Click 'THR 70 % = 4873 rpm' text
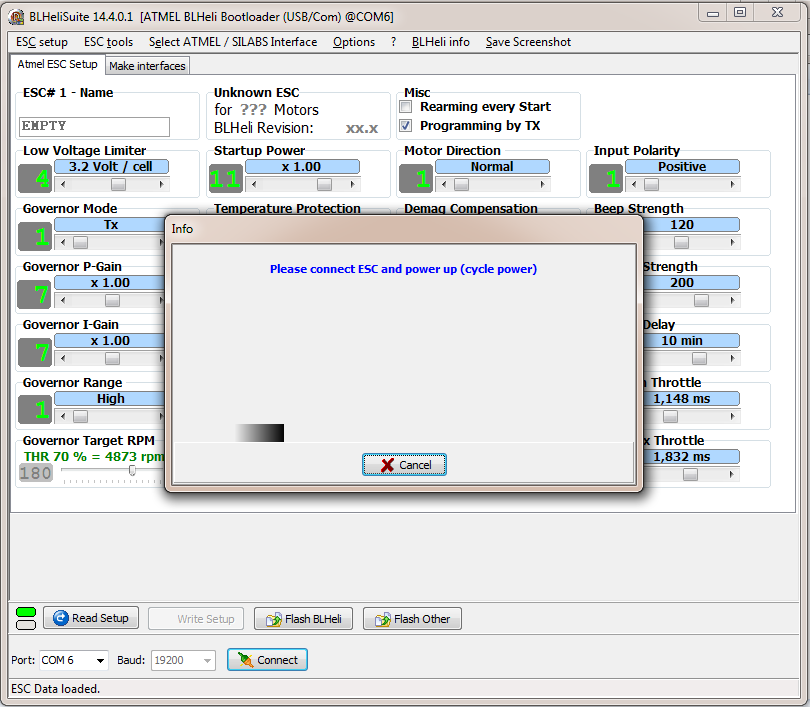 [x=94, y=457]
